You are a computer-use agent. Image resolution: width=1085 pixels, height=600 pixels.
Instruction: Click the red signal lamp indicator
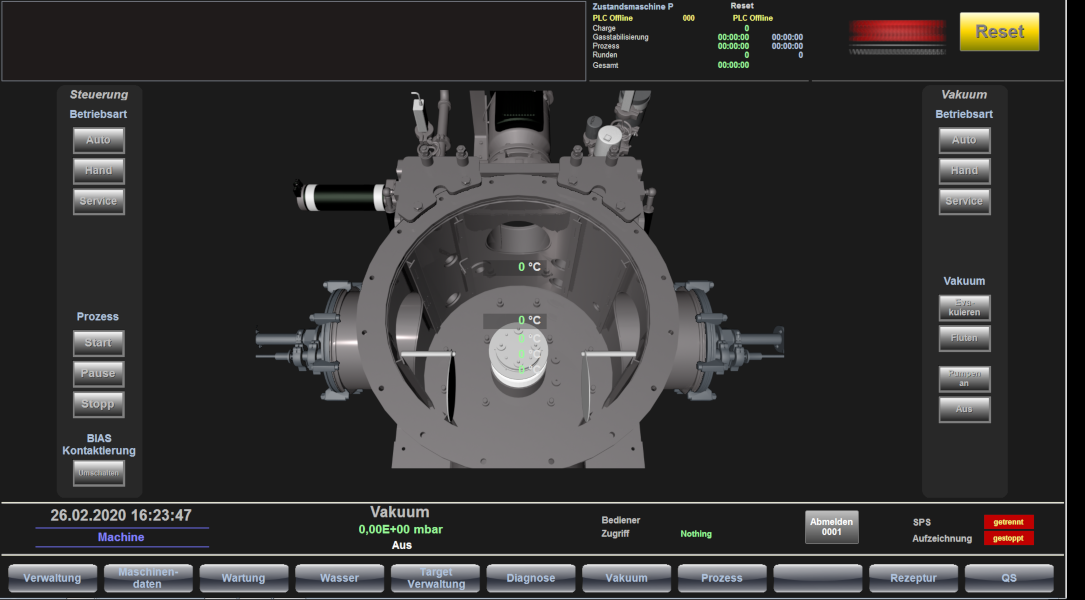pos(896,33)
